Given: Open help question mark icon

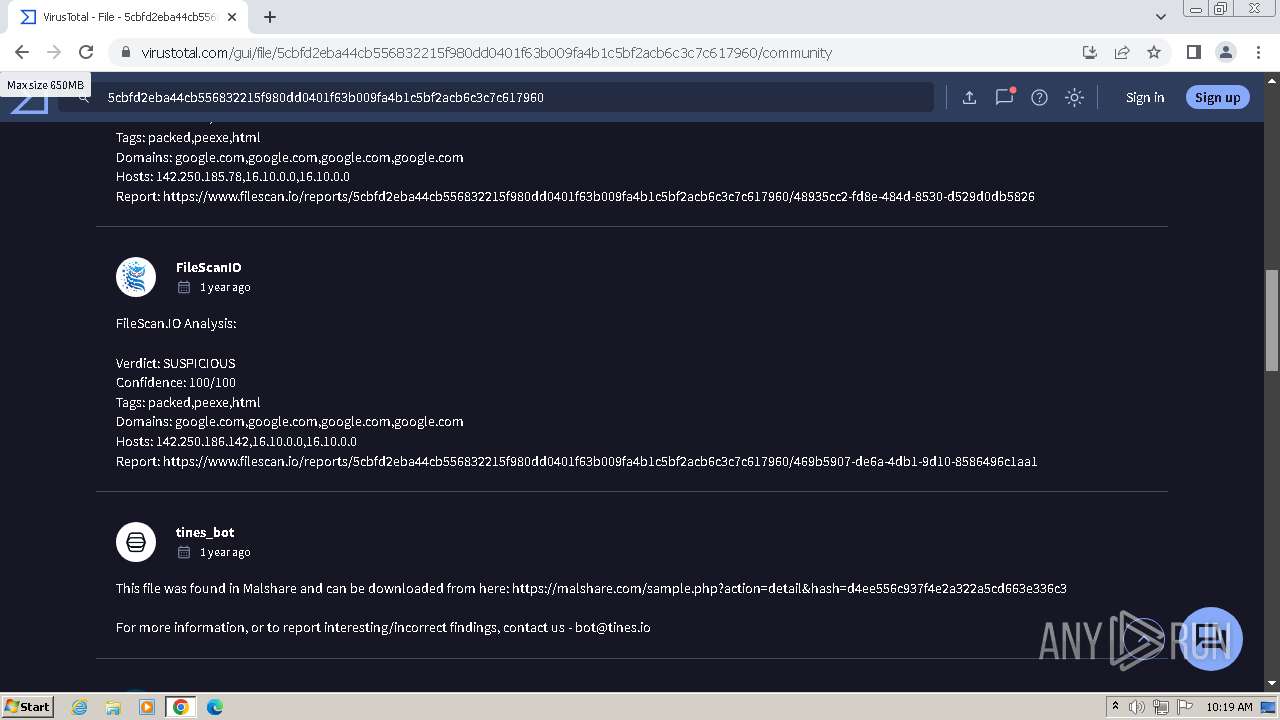Looking at the screenshot, I should 1039,97.
